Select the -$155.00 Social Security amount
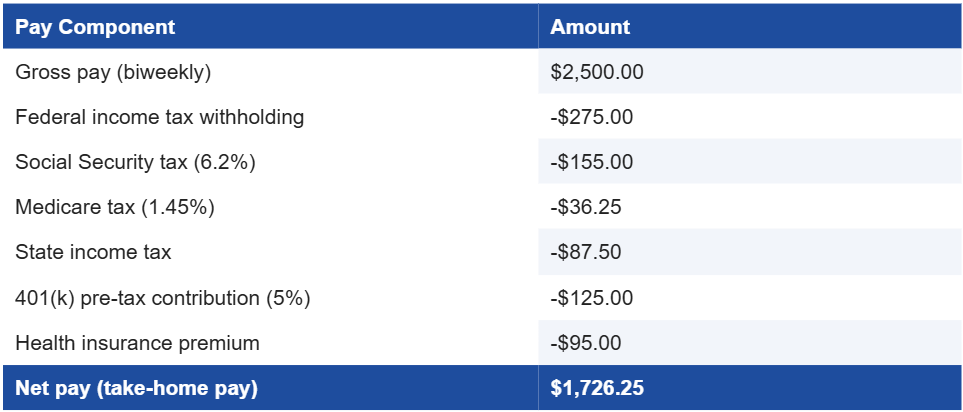The height and width of the screenshot is (412, 963). click(591, 162)
